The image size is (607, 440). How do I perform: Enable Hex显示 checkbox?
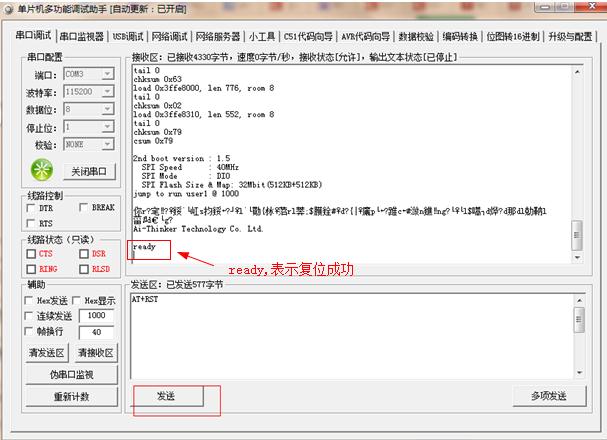coord(76,300)
